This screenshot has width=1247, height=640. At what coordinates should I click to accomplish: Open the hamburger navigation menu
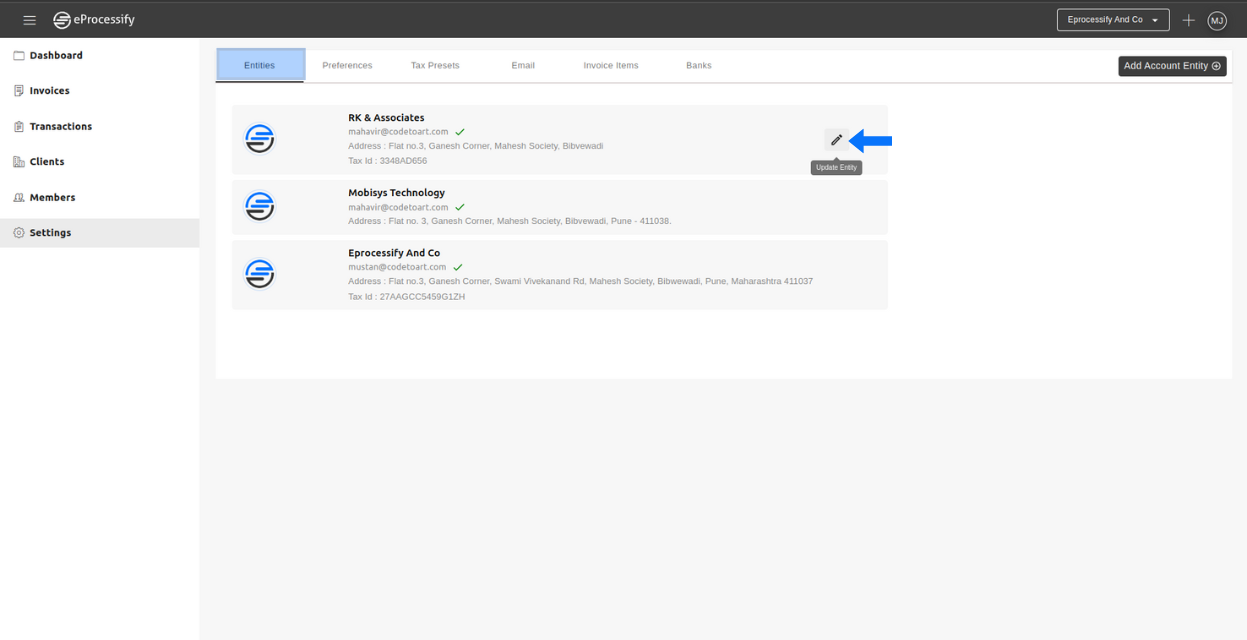coord(30,20)
